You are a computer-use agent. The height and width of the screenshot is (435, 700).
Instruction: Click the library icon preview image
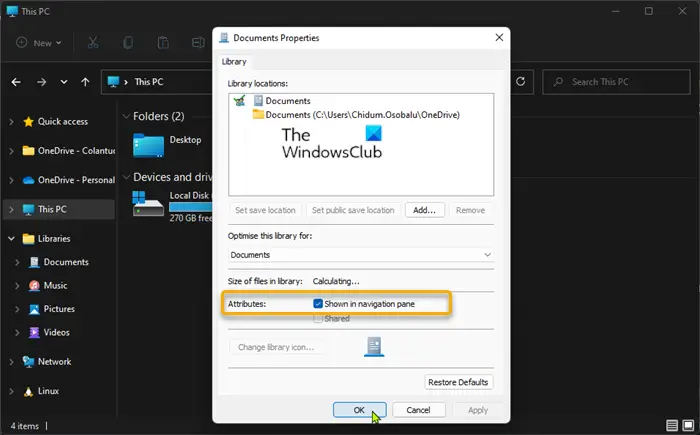(x=374, y=347)
